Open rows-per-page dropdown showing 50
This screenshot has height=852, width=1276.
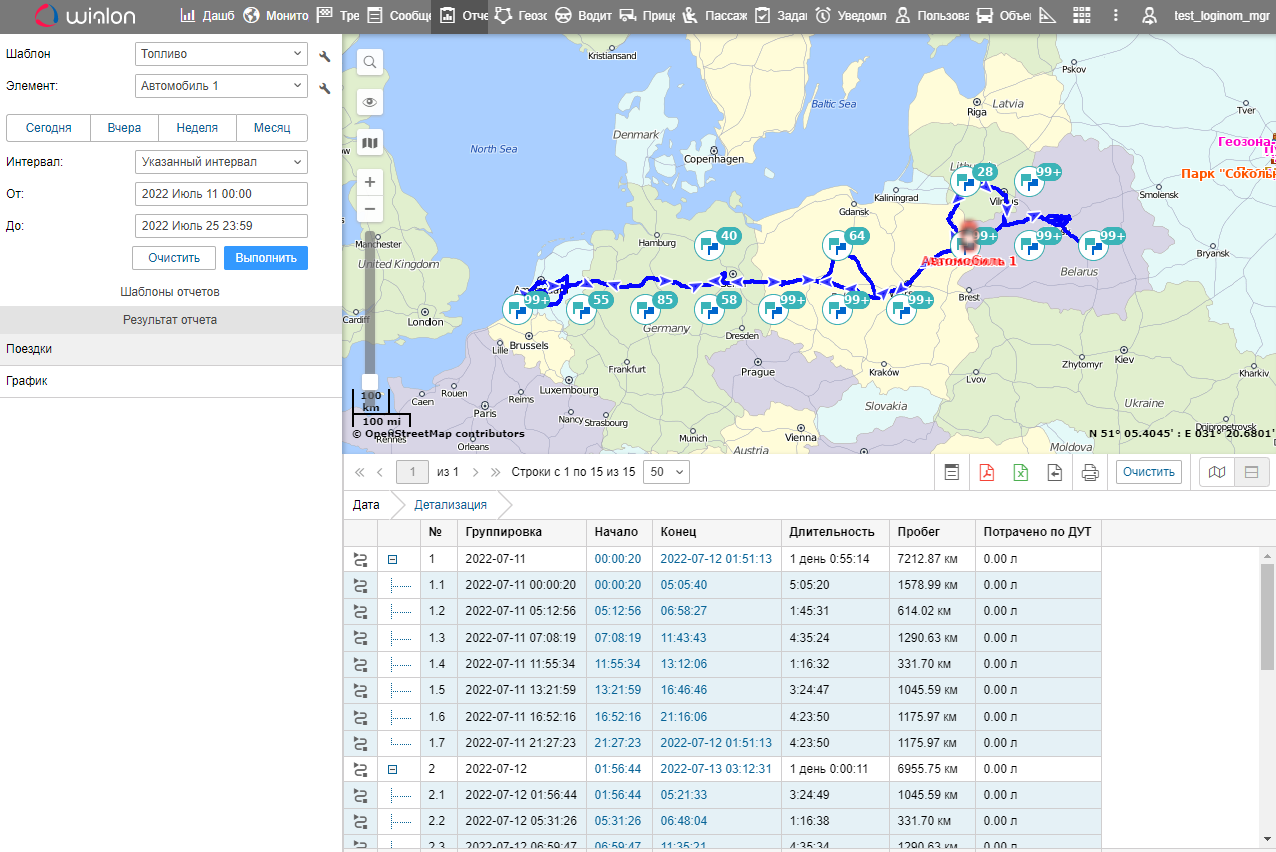tap(666, 472)
